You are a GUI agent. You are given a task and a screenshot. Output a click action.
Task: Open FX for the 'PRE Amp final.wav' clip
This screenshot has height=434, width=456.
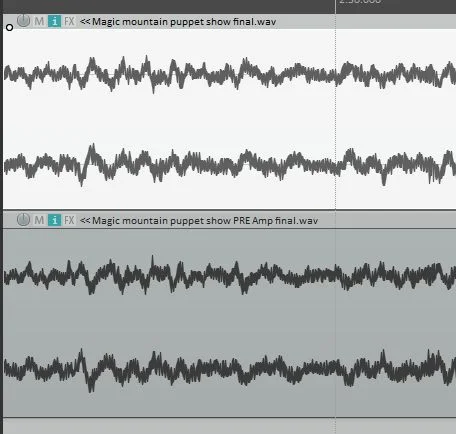69,220
